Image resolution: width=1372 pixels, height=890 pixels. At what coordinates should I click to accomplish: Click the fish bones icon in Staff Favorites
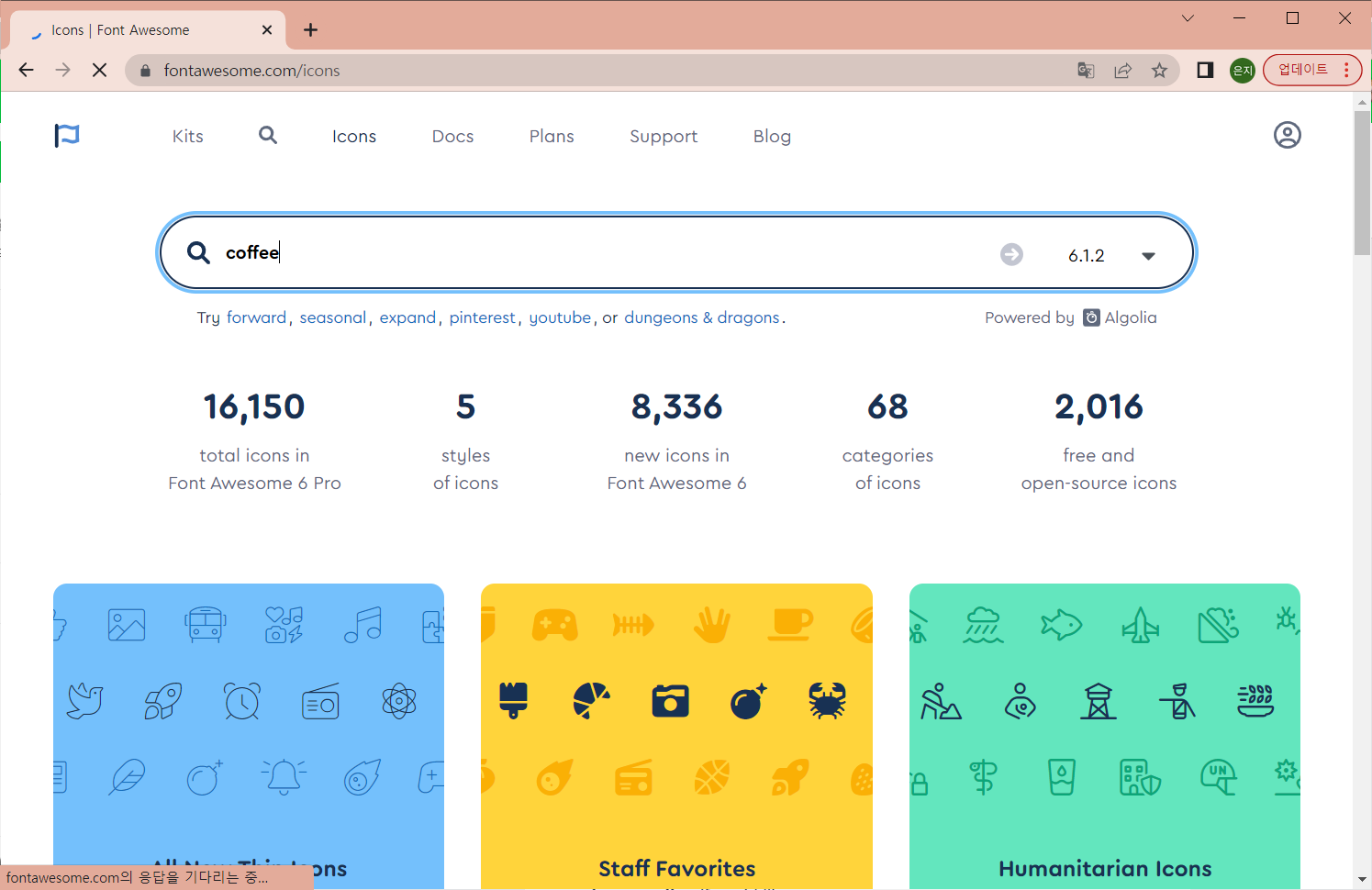click(633, 626)
